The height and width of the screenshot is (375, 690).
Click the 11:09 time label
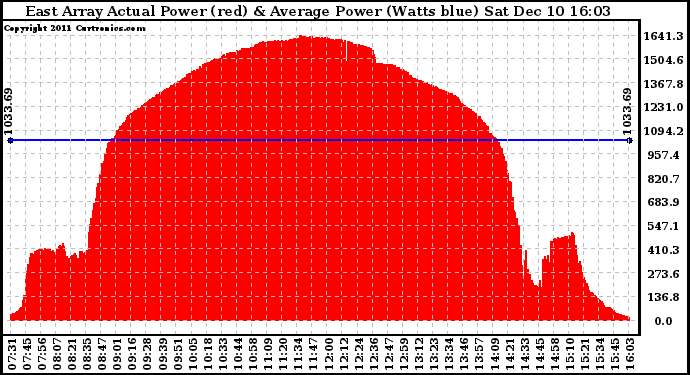pyautogui.click(x=268, y=354)
